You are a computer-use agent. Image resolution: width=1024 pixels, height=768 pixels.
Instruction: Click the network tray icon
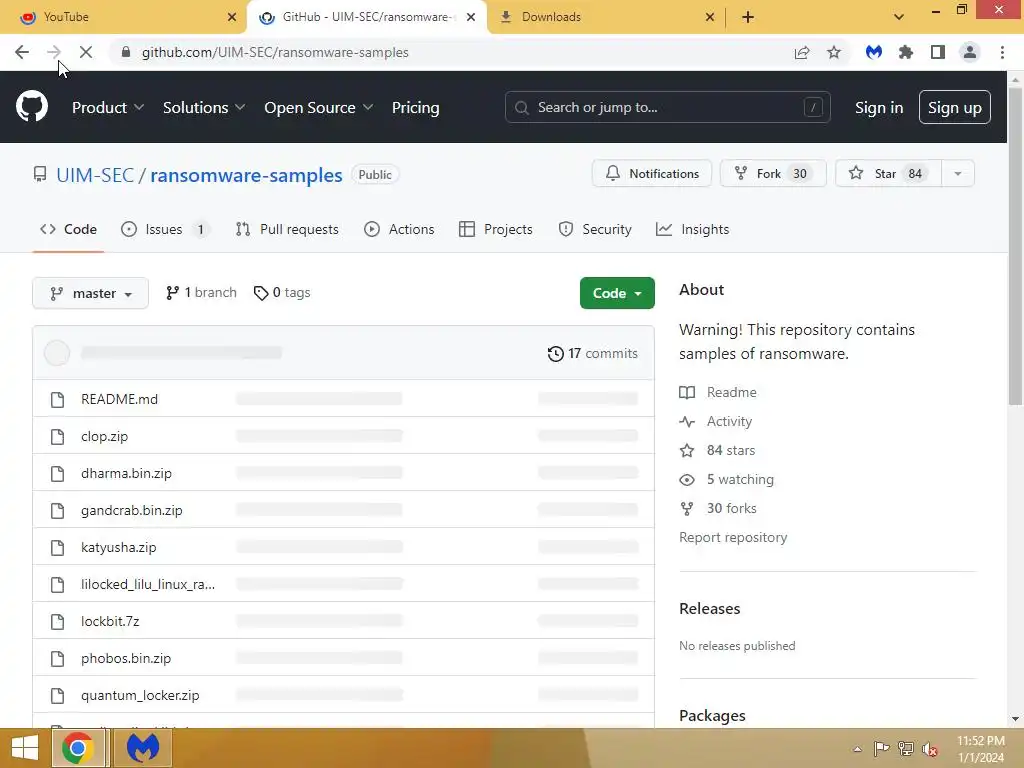[906, 748]
